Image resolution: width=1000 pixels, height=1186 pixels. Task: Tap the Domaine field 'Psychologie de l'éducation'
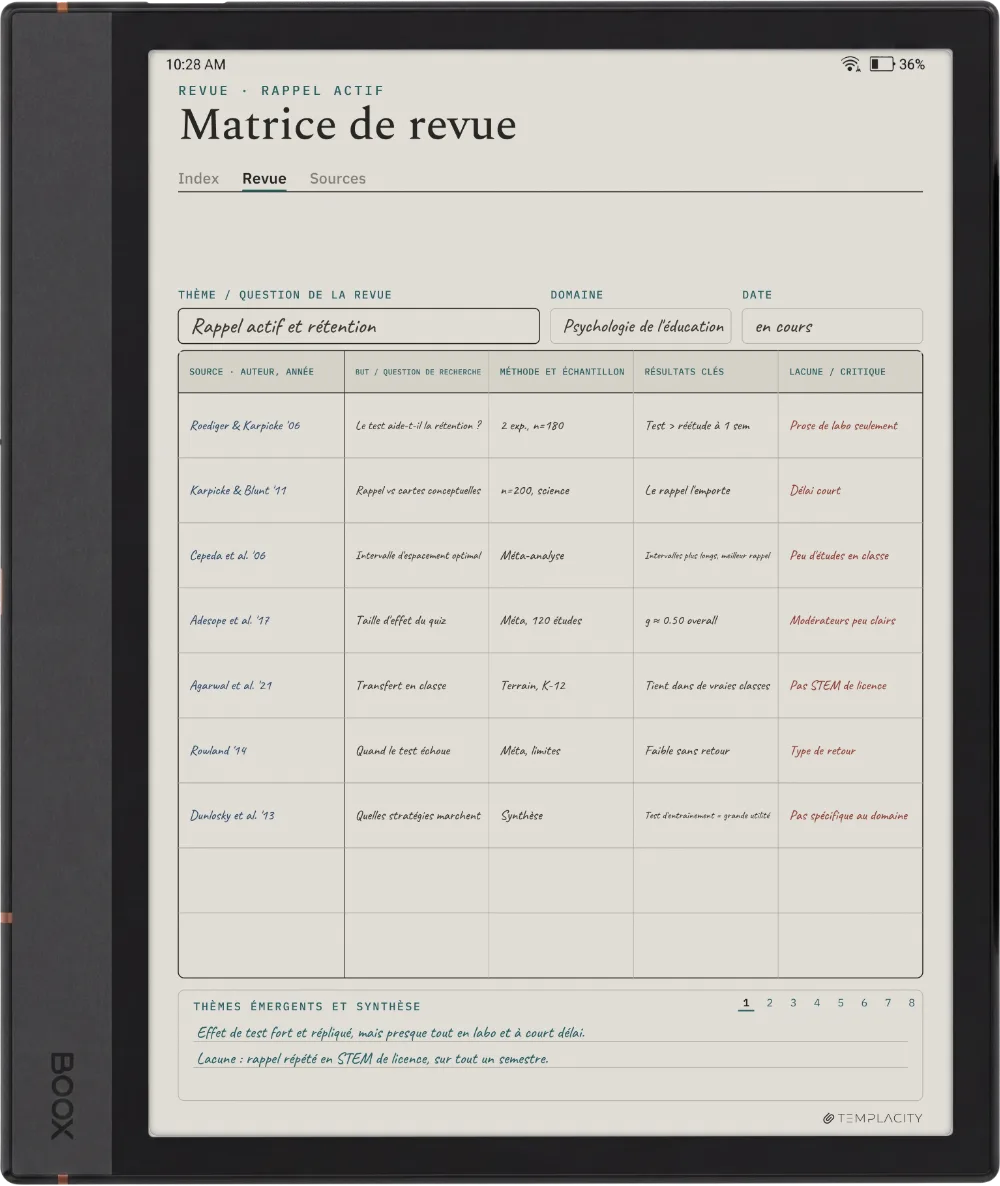(641, 326)
